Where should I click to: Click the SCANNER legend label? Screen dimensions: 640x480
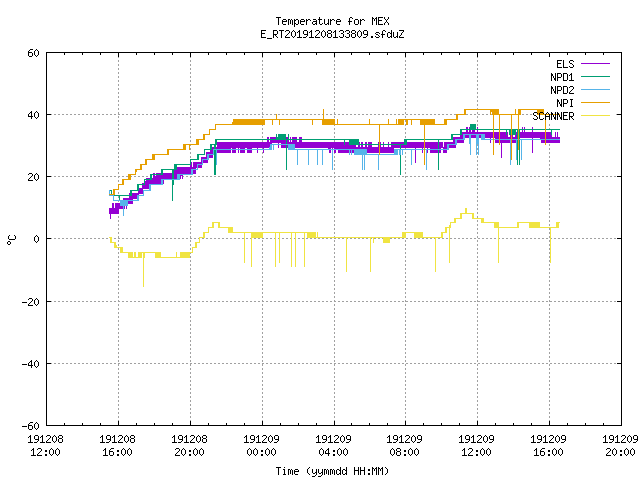(553, 116)
